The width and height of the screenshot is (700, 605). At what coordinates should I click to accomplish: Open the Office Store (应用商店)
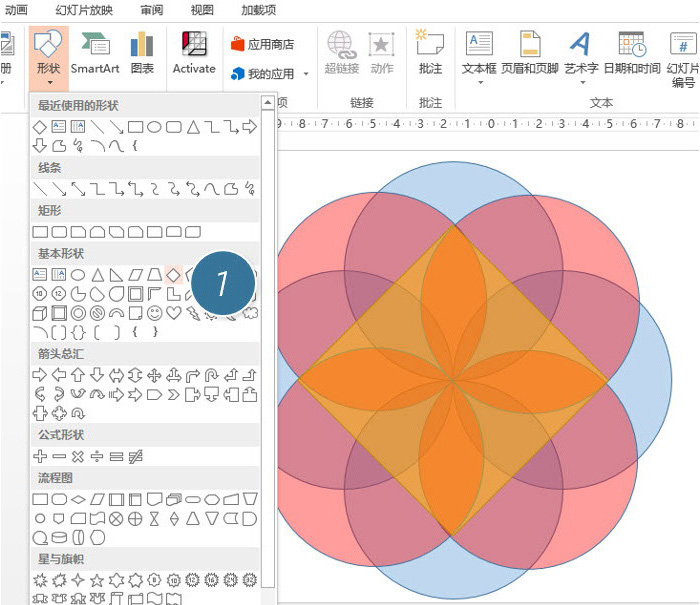(x=262, y=44)
